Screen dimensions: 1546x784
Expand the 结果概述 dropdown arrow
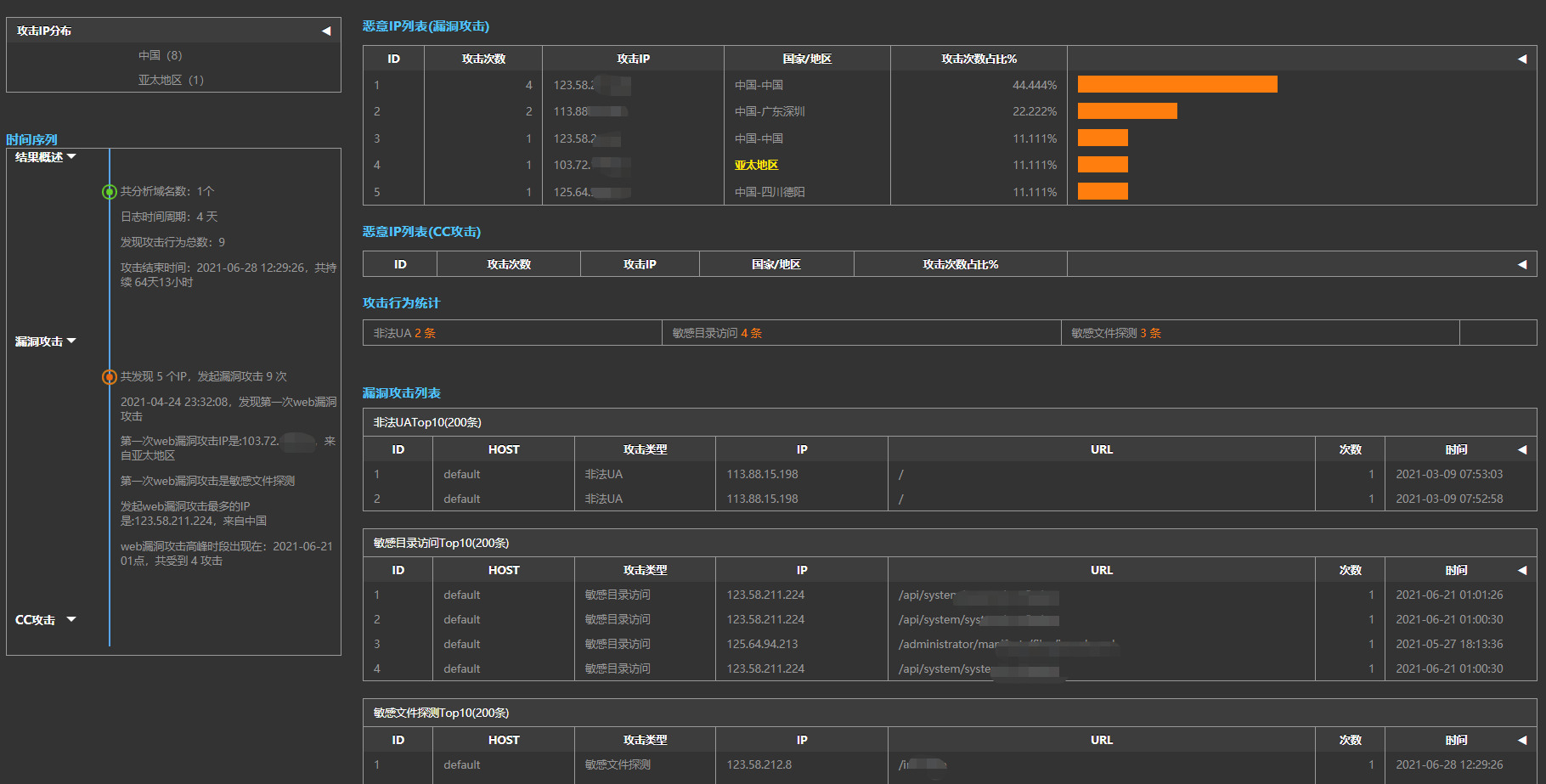click(71, 156)
